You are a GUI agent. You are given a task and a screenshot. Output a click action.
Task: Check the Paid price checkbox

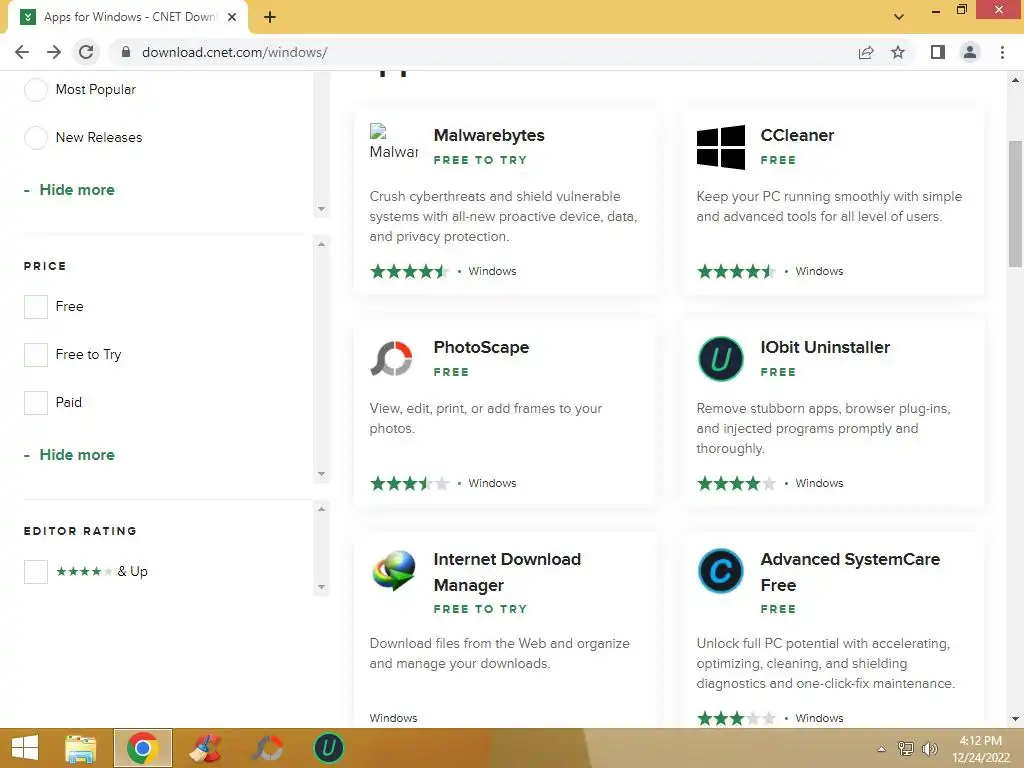point(36,403)
